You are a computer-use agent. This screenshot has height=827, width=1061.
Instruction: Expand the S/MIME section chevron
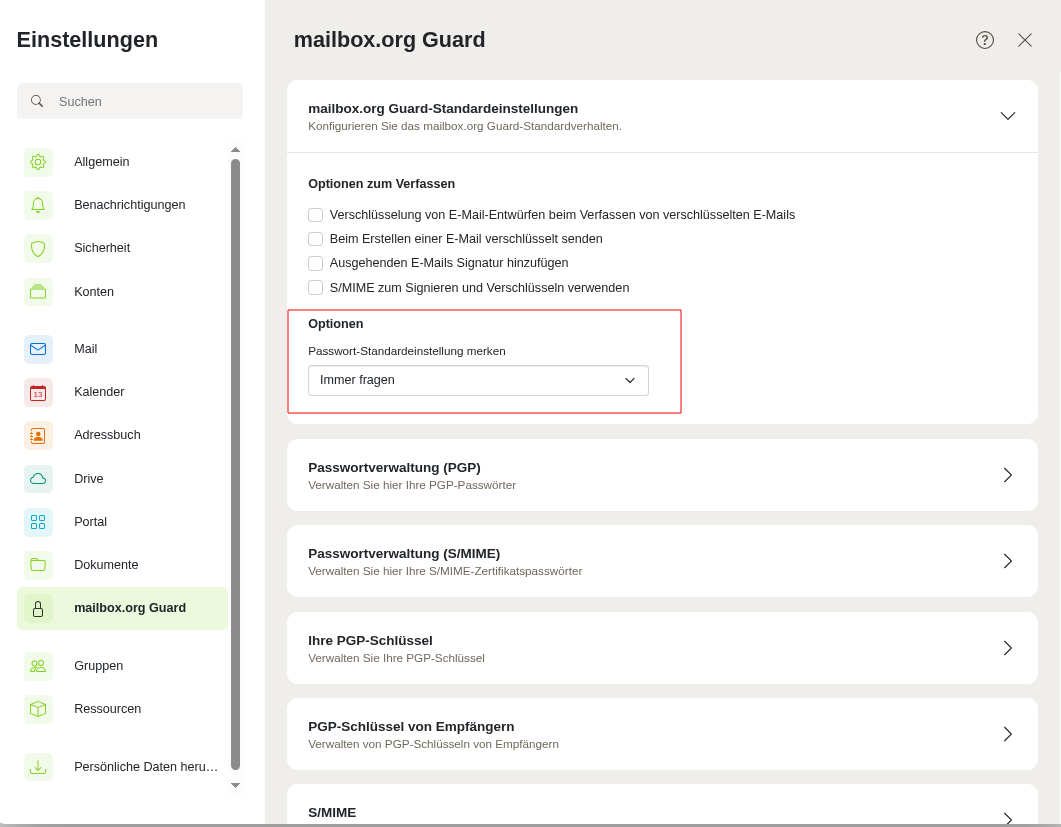1008,818
